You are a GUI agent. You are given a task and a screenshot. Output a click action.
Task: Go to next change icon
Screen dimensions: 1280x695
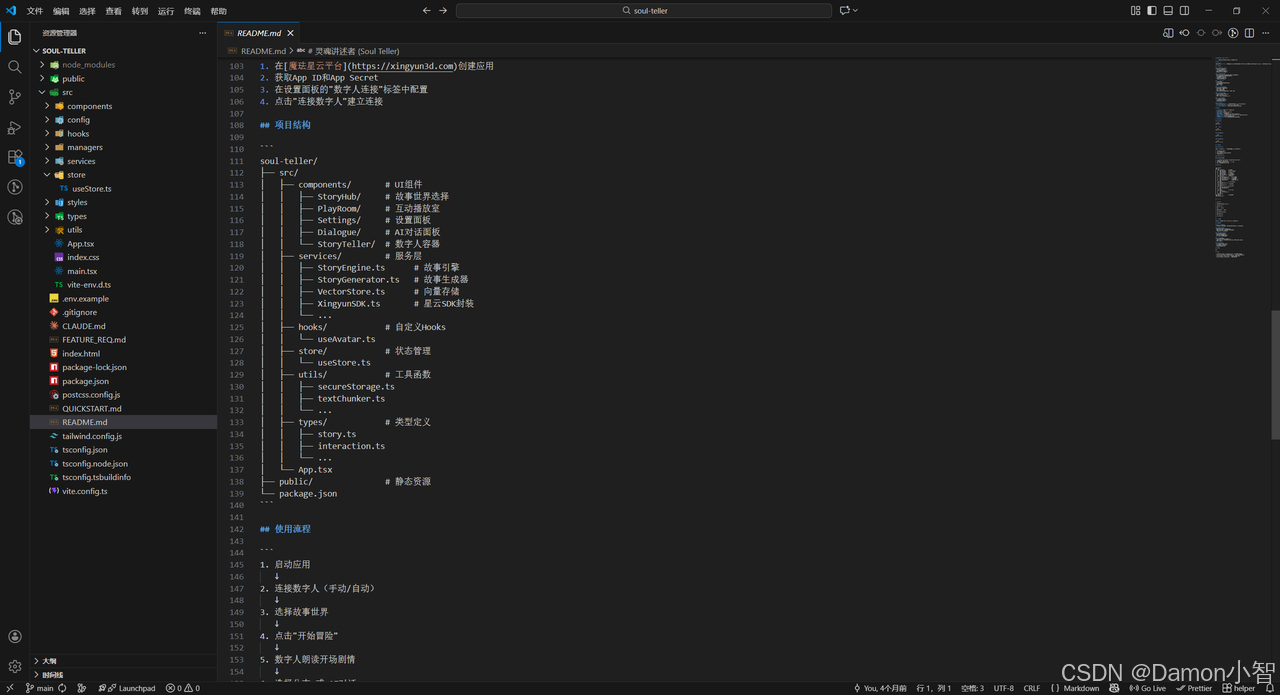[x=1217, y=33]
